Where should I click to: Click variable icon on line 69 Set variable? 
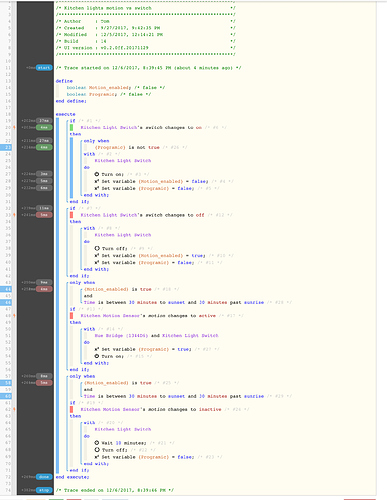(x=97, y=457)
